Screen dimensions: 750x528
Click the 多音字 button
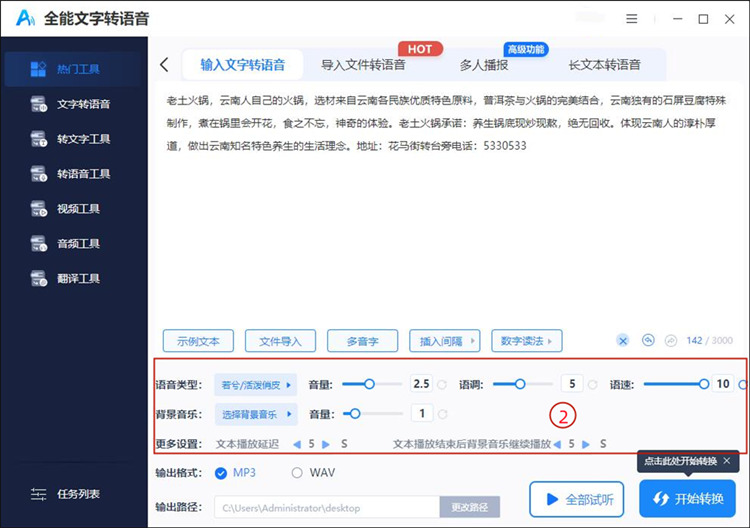(363, 341)
